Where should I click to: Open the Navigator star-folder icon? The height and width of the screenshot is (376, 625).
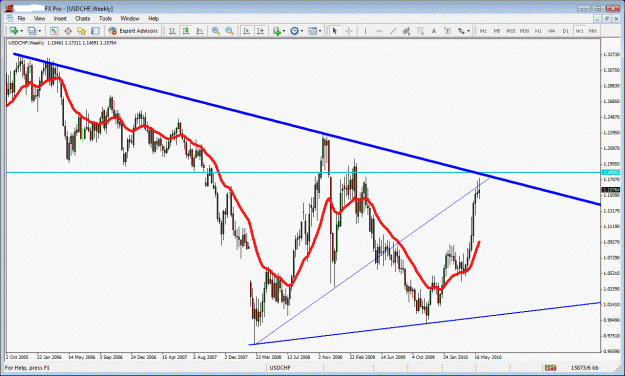(x=81, y=31)
